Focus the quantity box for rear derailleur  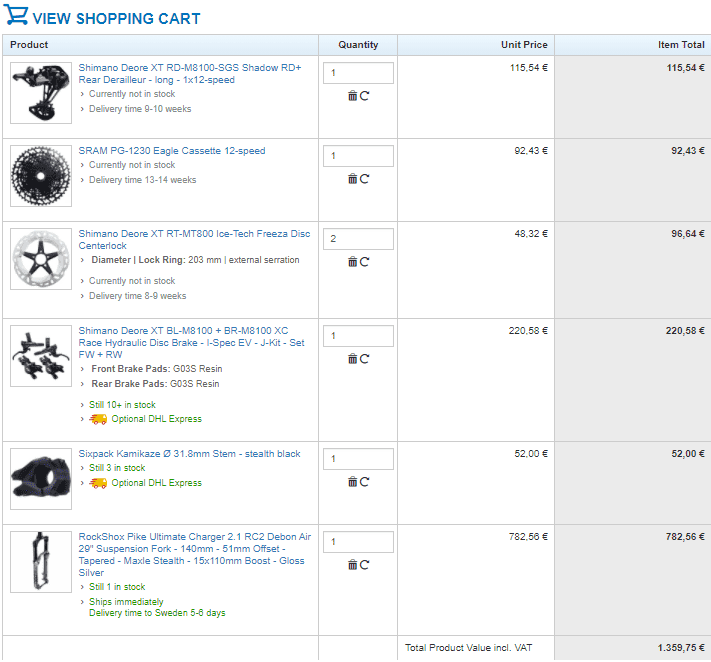[358, 73]
